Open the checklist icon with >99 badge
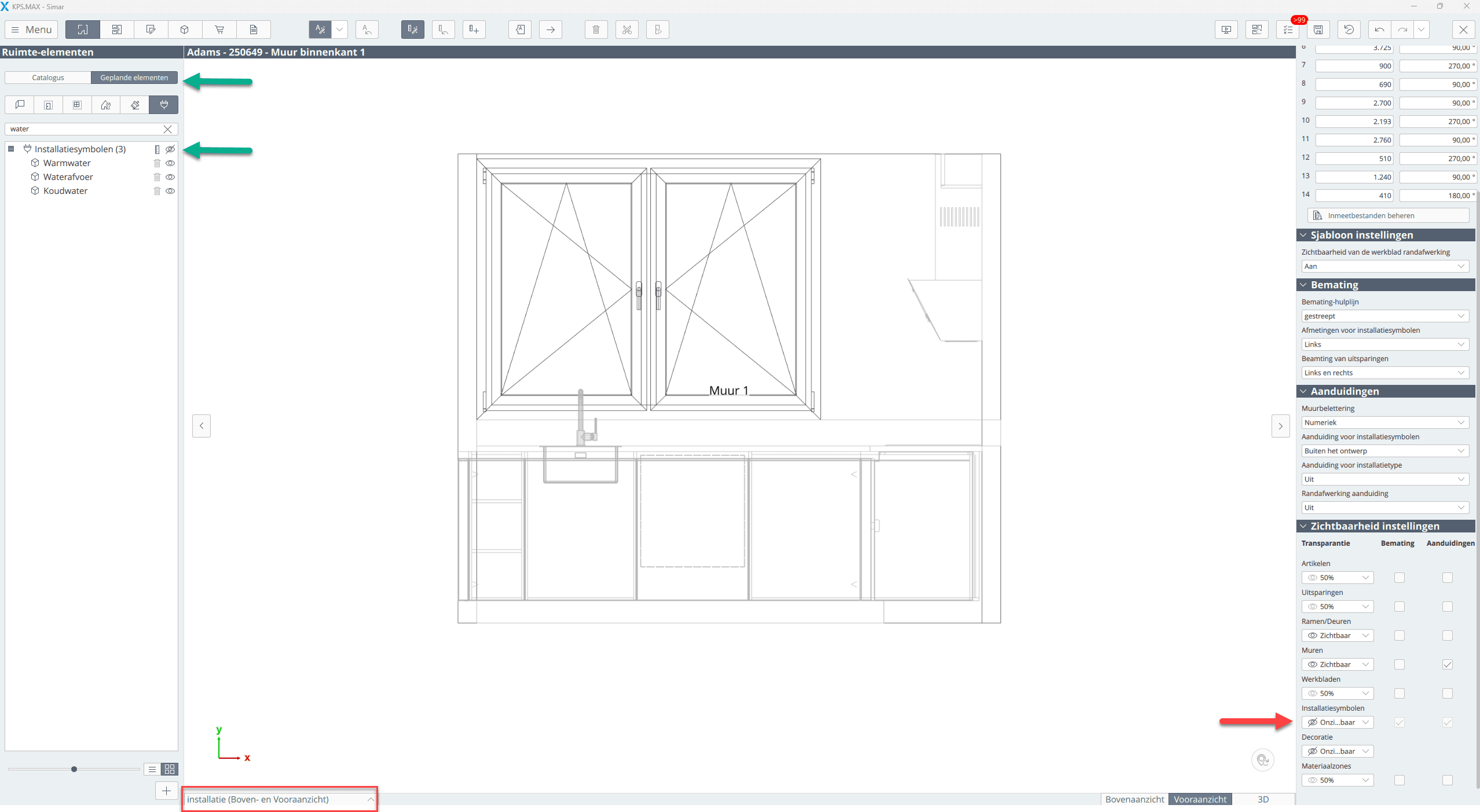Screen dimensions: 1480x812 tap(1288, 30)
